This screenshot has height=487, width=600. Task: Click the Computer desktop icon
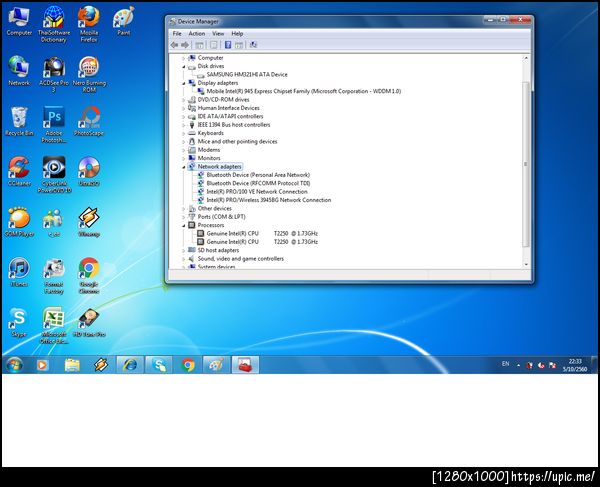(x=19, y=21)
